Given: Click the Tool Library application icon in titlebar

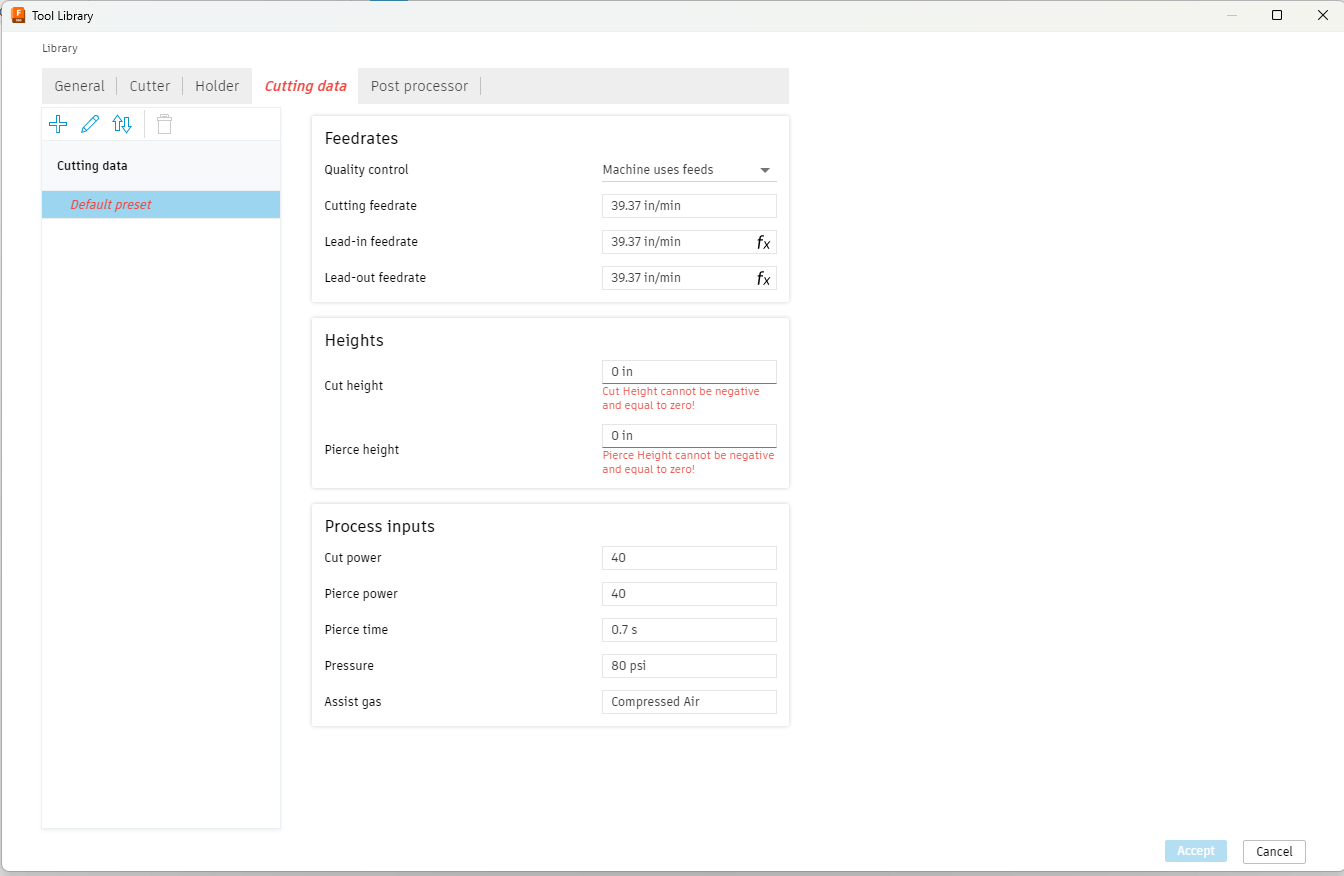Looking at the screenshot, I should [14, 15].
